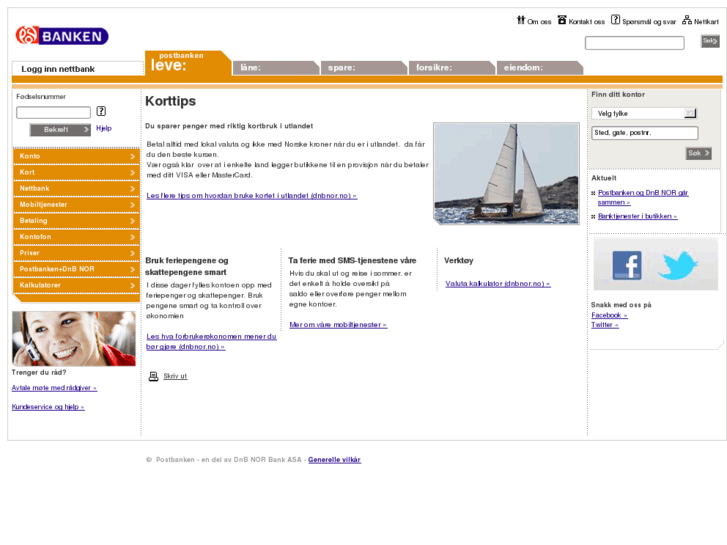This screenshot has width=727, height=545.
Task: Click the Sted, gate, postnr. field
Action: click(644, 133)
